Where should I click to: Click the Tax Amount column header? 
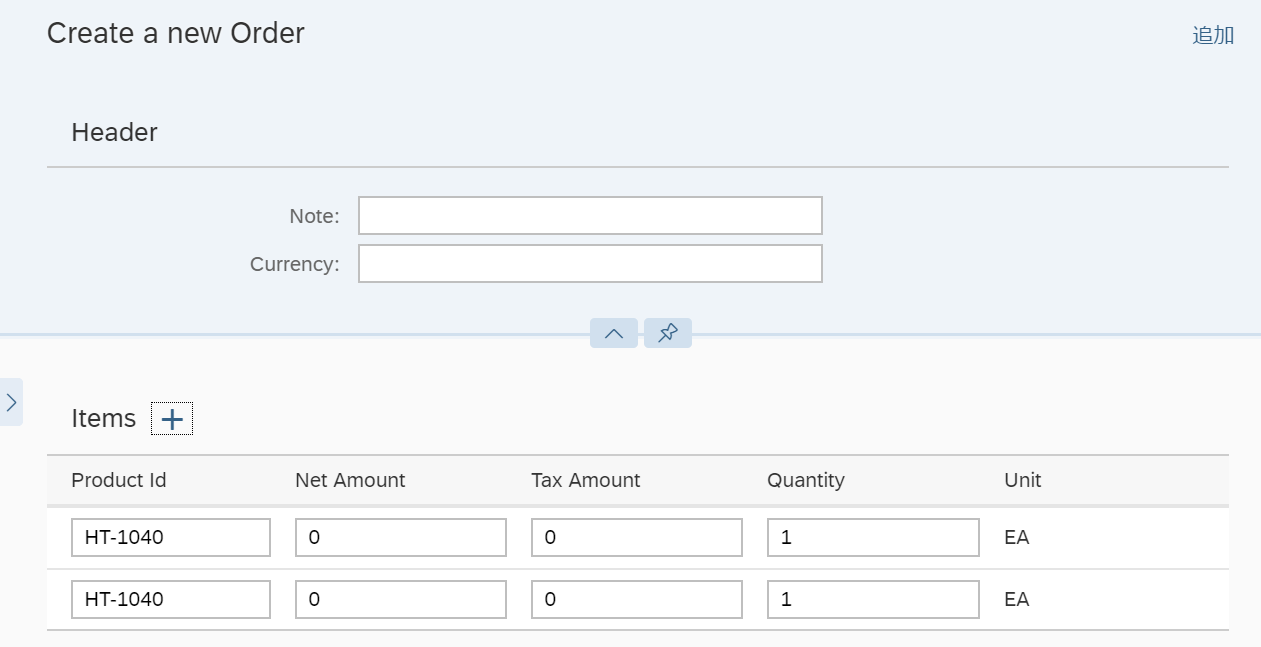[x=586, y=480]
